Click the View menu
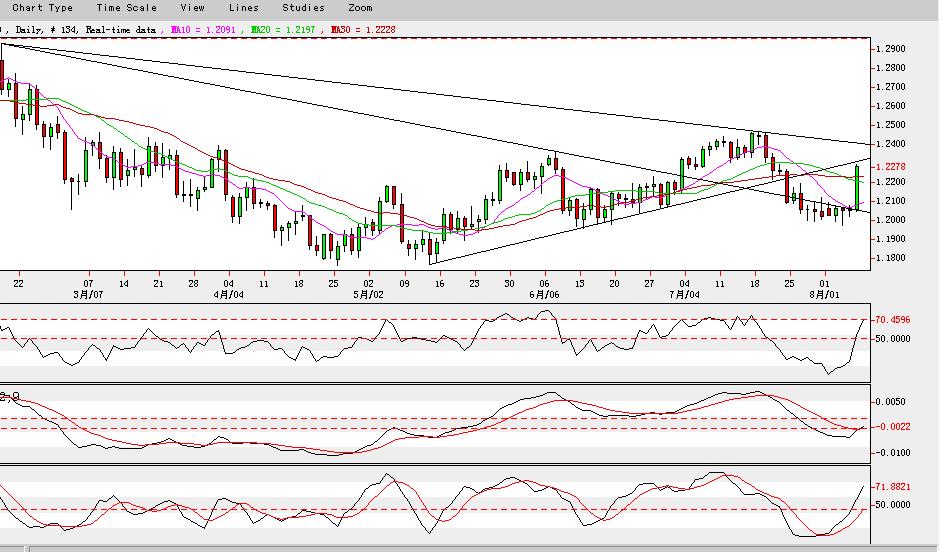Viewport: 940px width, 552px height. coord(192,8)
